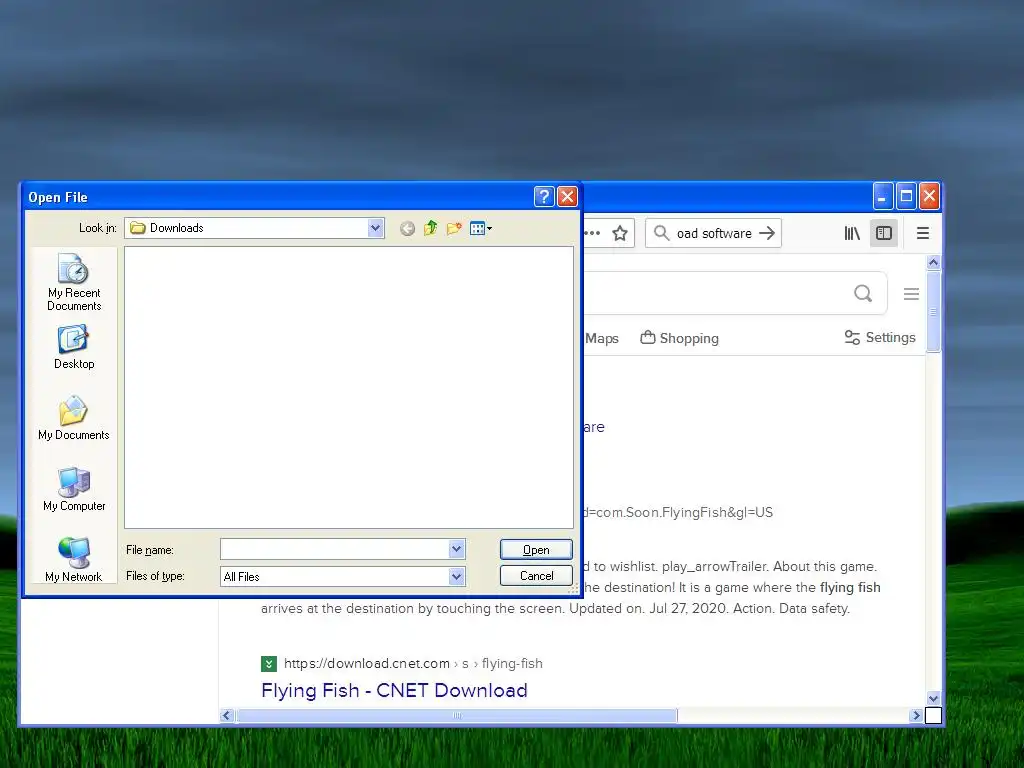Cancel the Open File dialog
This screenshot has width=1024, height=768.
coord(536,576)
